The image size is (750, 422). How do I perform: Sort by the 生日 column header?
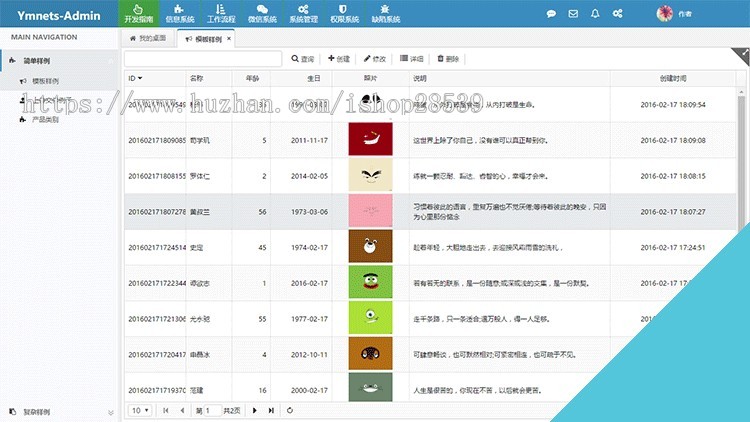tap(301, 78)
